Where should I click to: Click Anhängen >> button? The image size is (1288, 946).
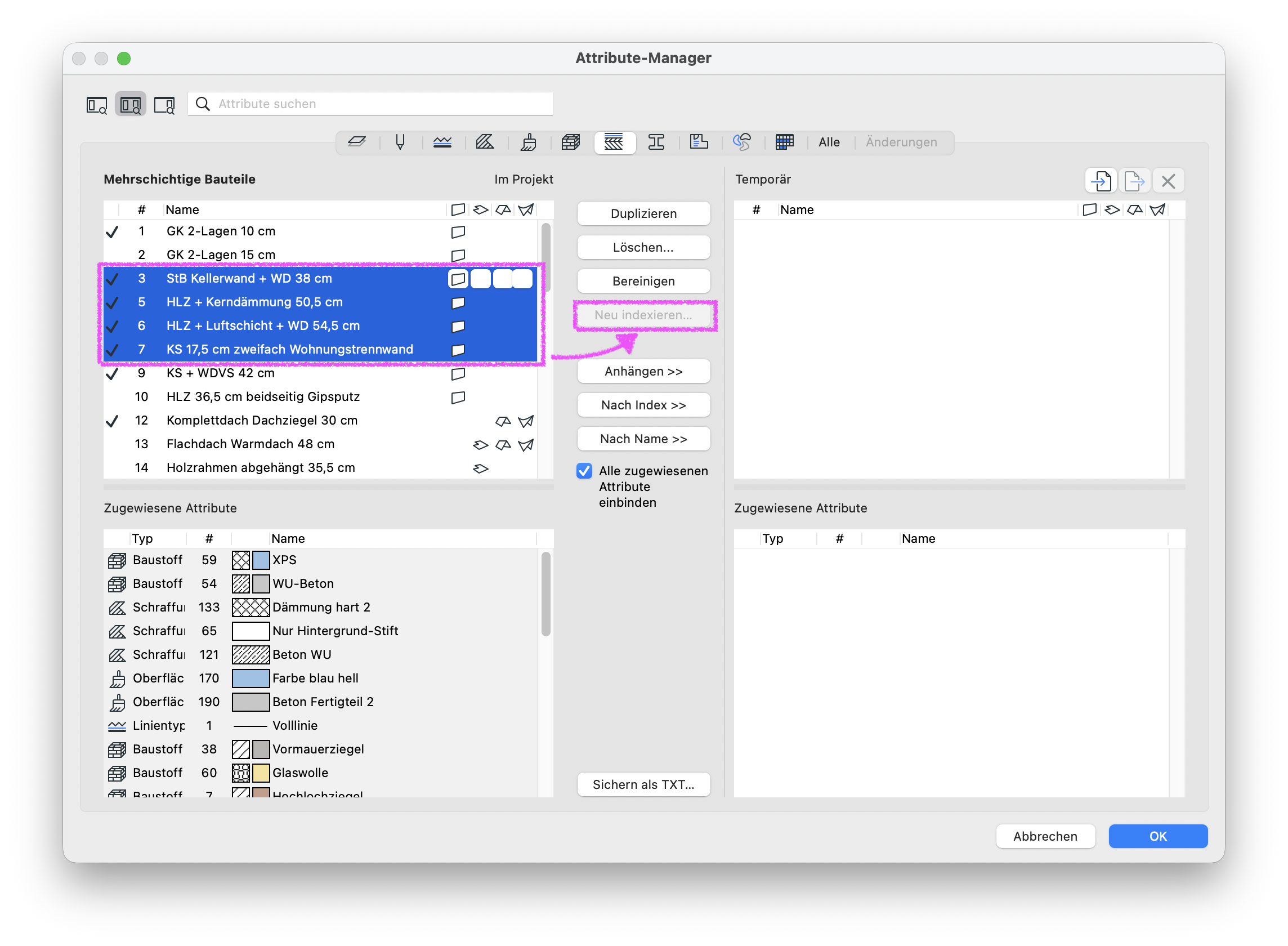643,371
